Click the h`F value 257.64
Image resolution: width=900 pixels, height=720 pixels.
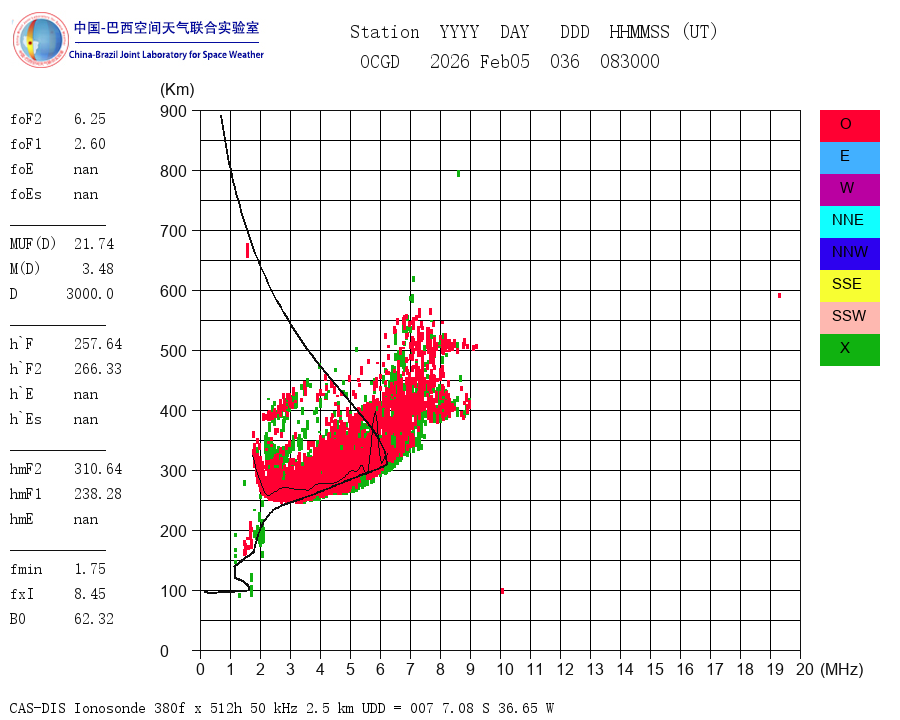tap(98, 344)
